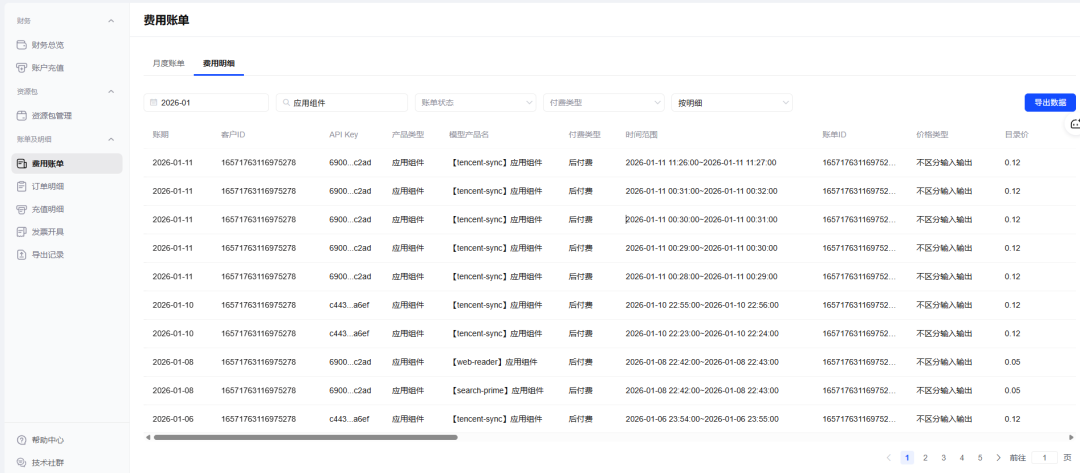Open 技术社群 link
This screenshot has height=473, width=1080.
(x=48, y=463)
